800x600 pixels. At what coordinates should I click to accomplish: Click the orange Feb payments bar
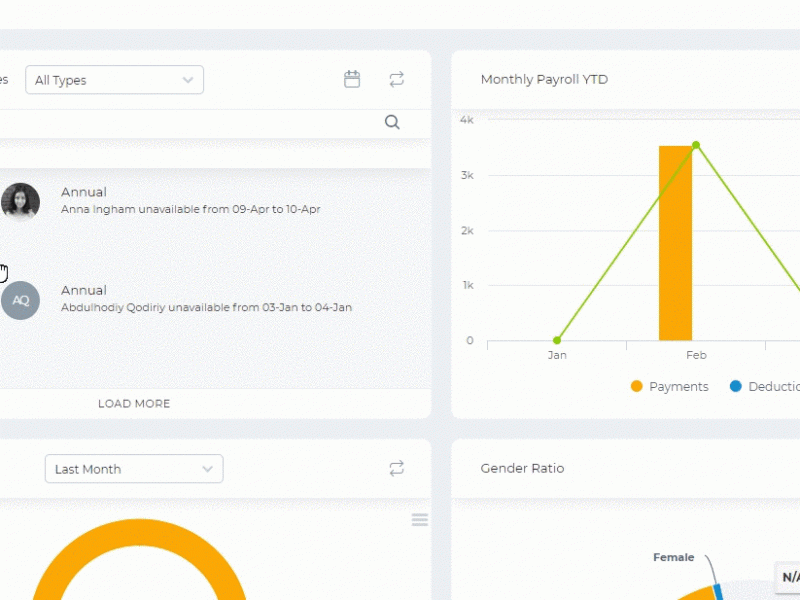[x=675, y=243]
